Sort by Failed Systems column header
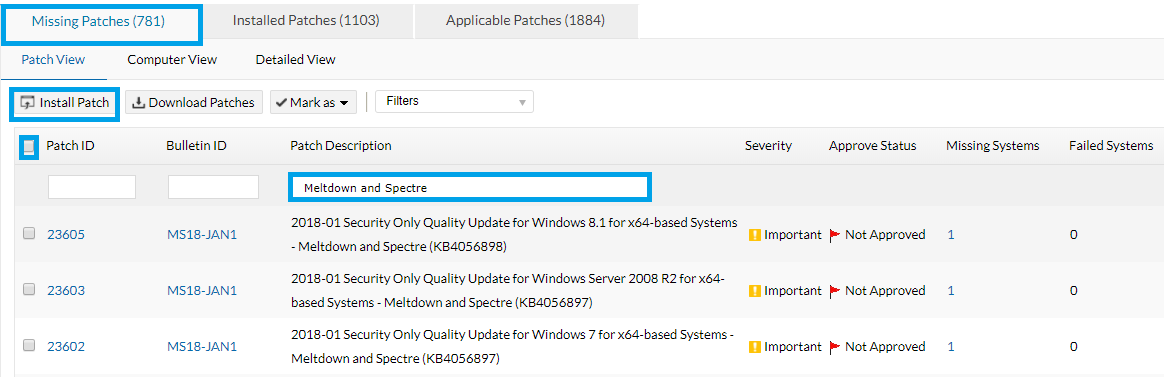Screen dimensions: 1164x377 (x=1111, y=145)
